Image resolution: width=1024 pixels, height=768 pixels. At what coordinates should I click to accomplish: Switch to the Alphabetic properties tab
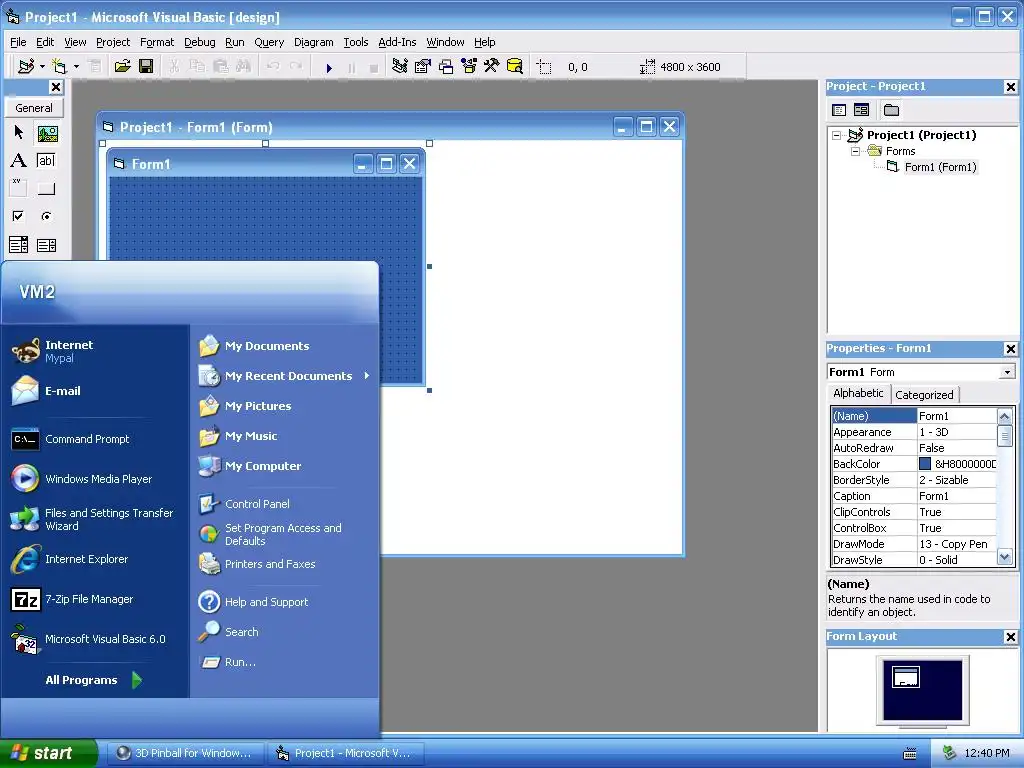[857, 393]
